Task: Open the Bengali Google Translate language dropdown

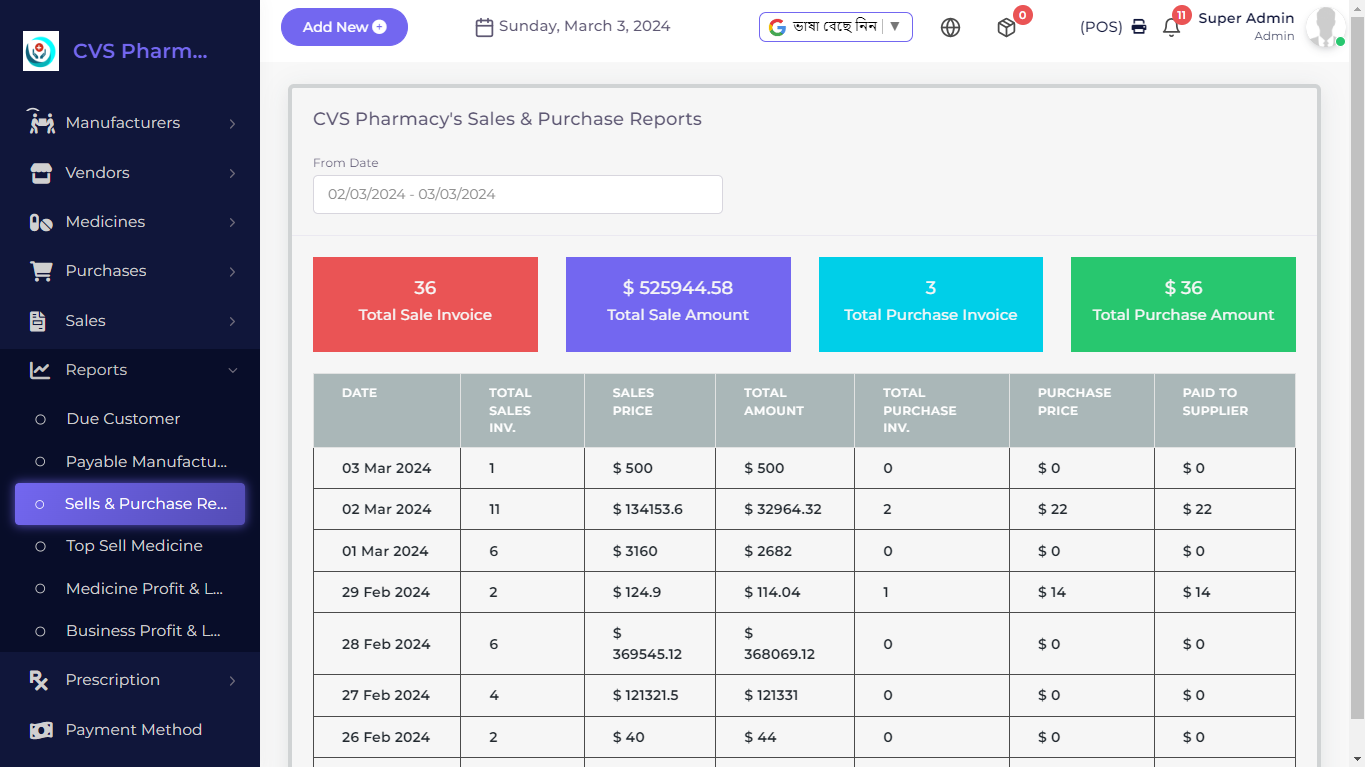Action: coord(835,27)
